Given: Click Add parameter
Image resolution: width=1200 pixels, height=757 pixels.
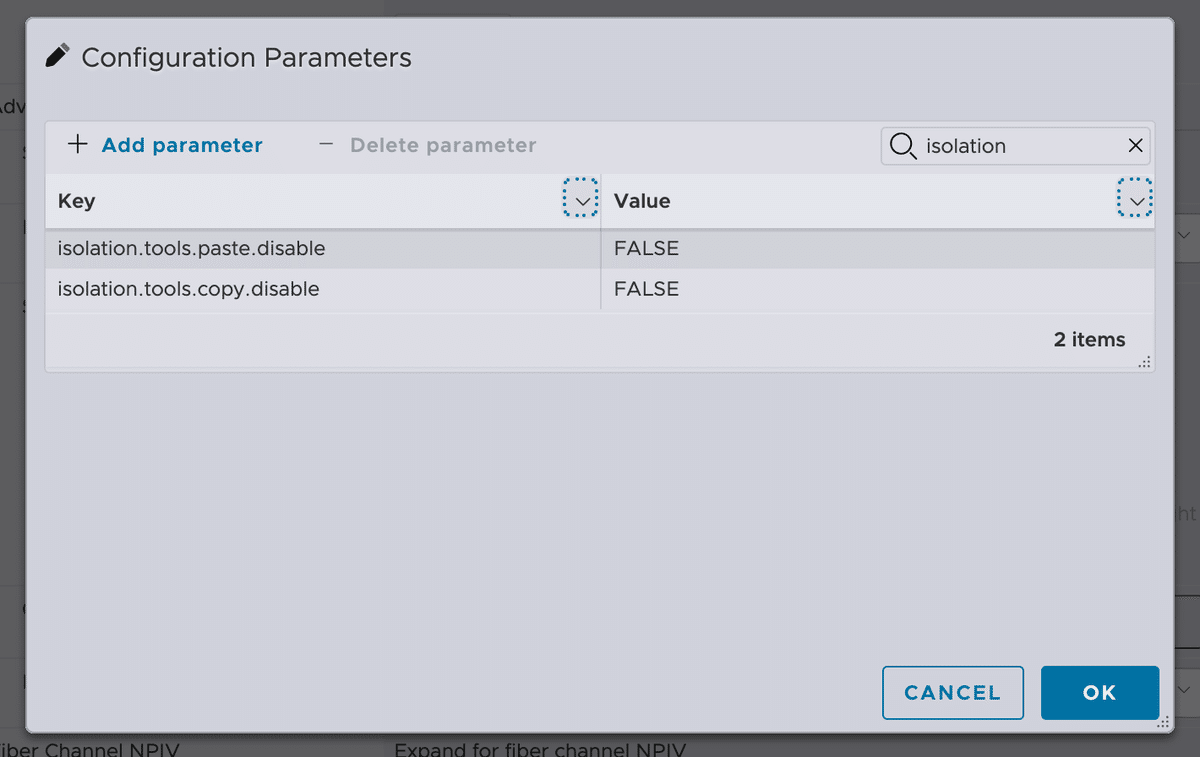Looking at the screenshot, I should (182, 145).
